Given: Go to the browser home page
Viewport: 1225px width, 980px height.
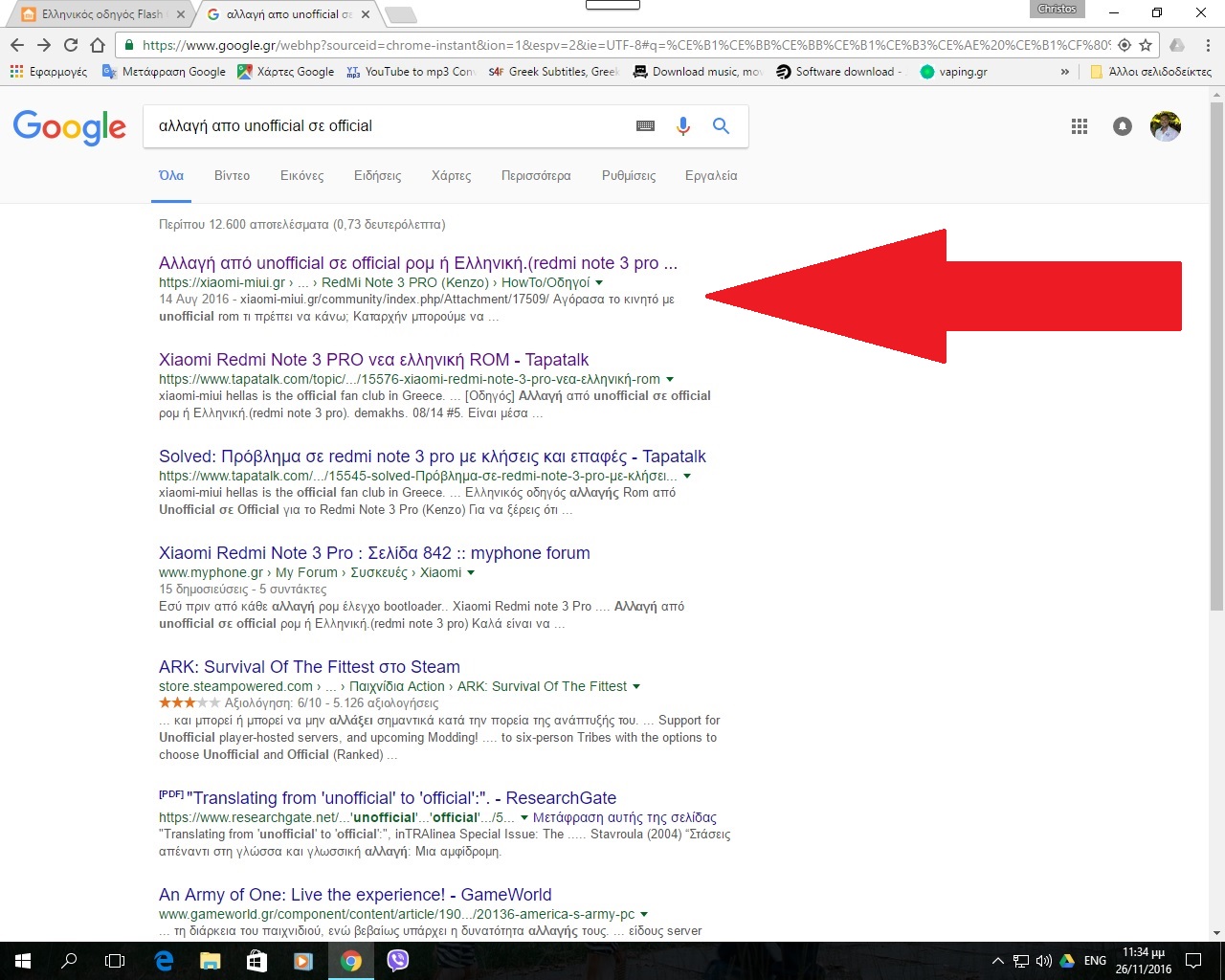Looking at the screenshot, I should pos(98,45).
